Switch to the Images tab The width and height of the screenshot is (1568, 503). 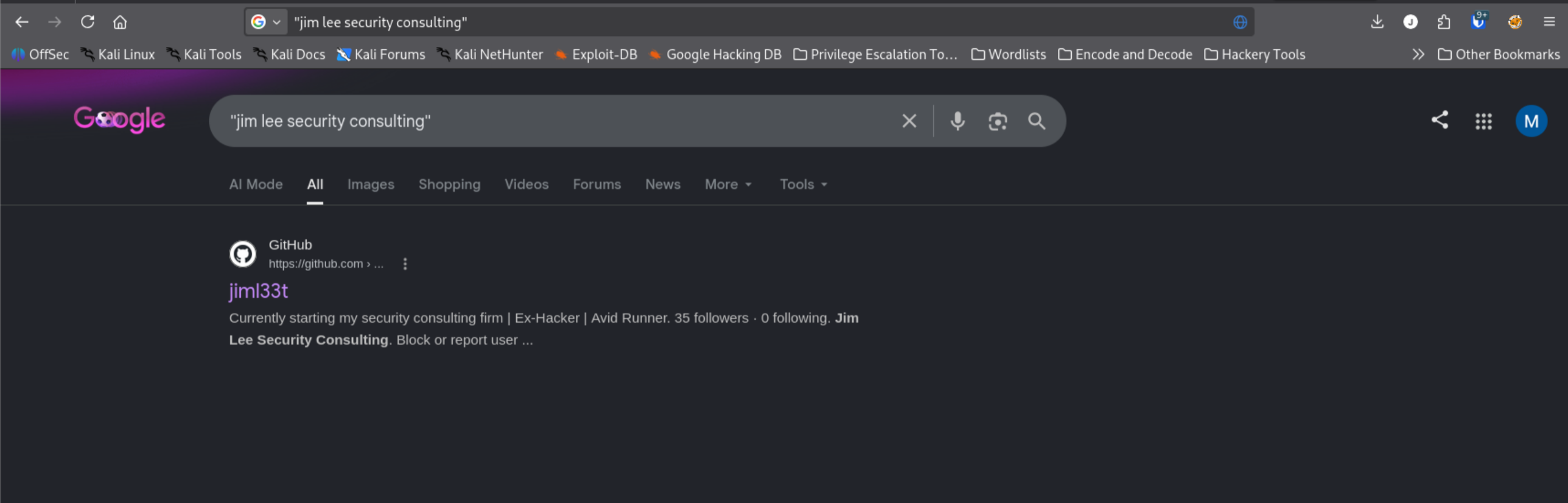(x=371, y=185)
